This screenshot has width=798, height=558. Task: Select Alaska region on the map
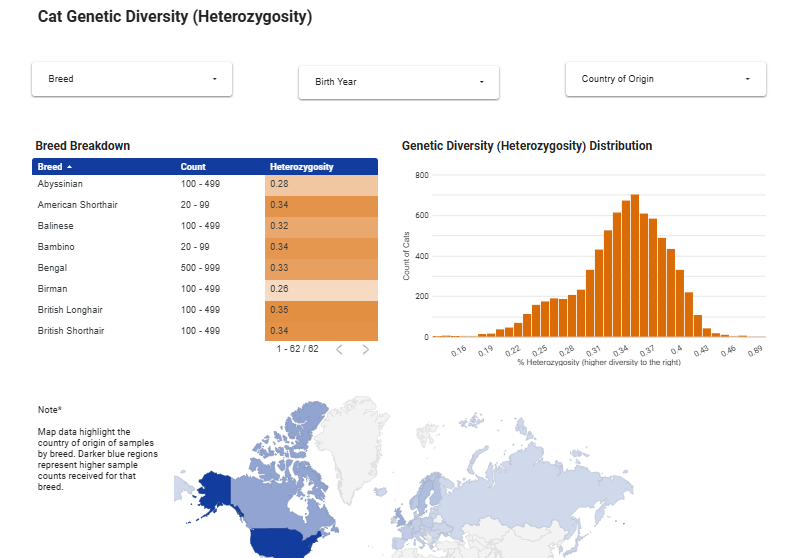pos(212,488)
